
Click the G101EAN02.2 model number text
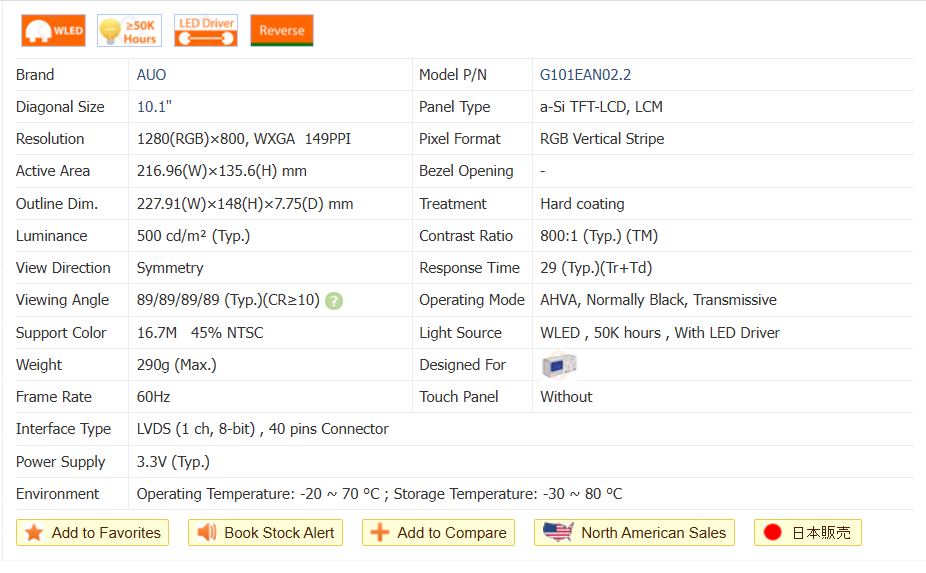tap(585, 75)
